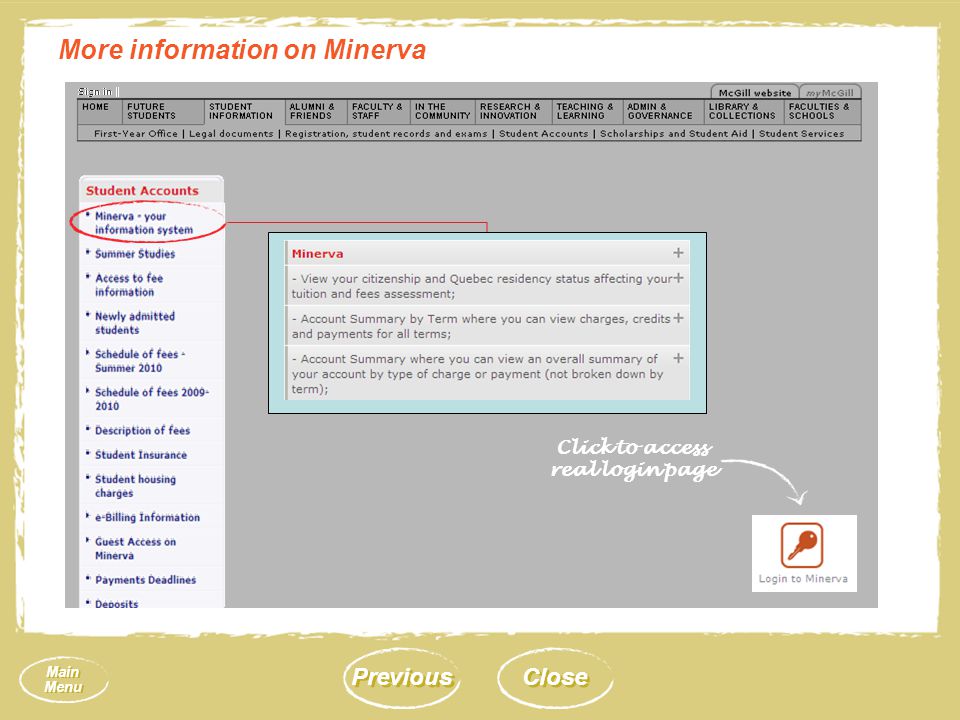Click the 'More information on Minerva' title
The width and height of the screenshot is (960, 720).
tap(242, 50)
